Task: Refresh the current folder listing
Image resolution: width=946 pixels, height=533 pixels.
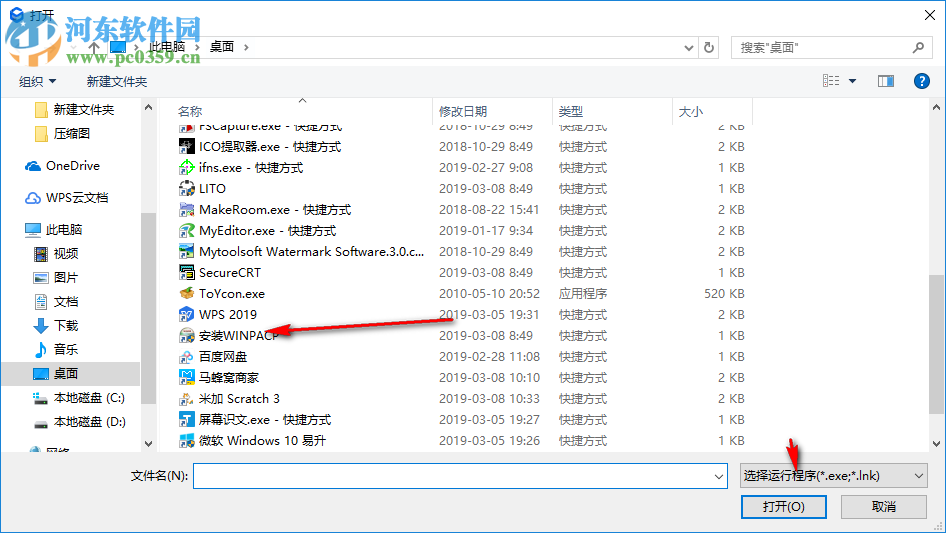Action: coord(709,47)
